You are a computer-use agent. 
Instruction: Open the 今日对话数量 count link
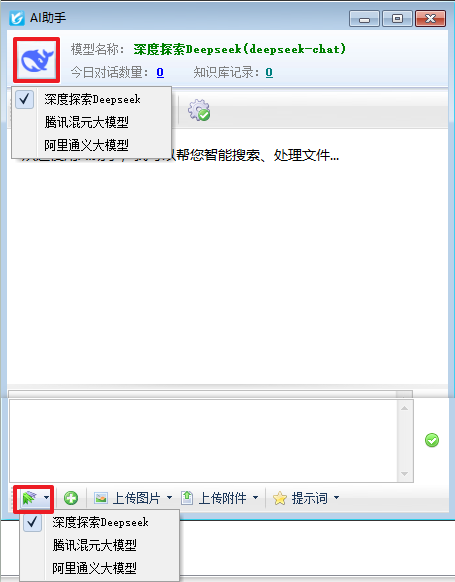160,72
